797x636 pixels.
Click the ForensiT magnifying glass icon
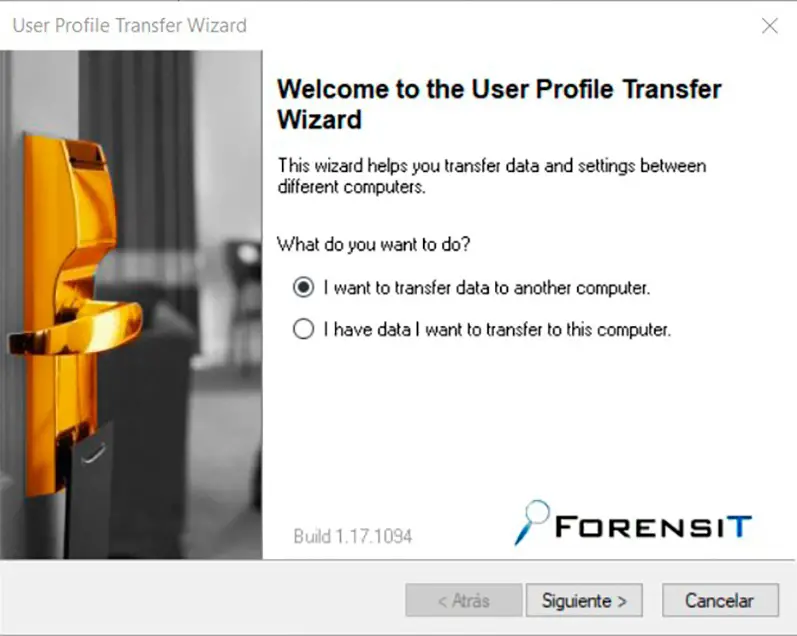532,522
